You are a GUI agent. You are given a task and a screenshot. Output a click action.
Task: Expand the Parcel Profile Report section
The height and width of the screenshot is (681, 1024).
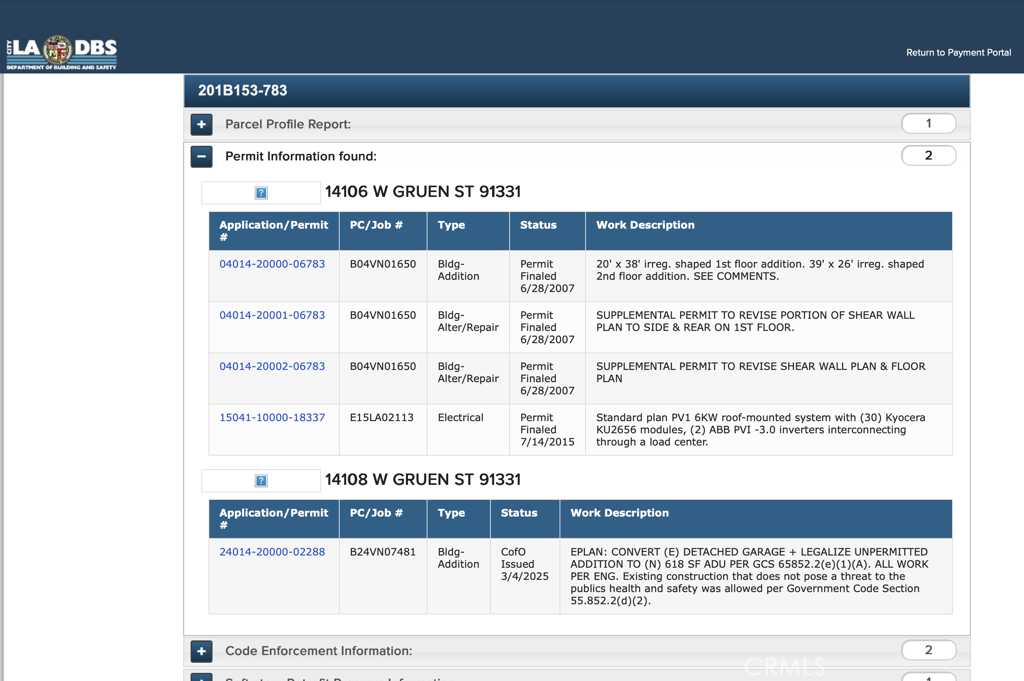pos(202,125)
